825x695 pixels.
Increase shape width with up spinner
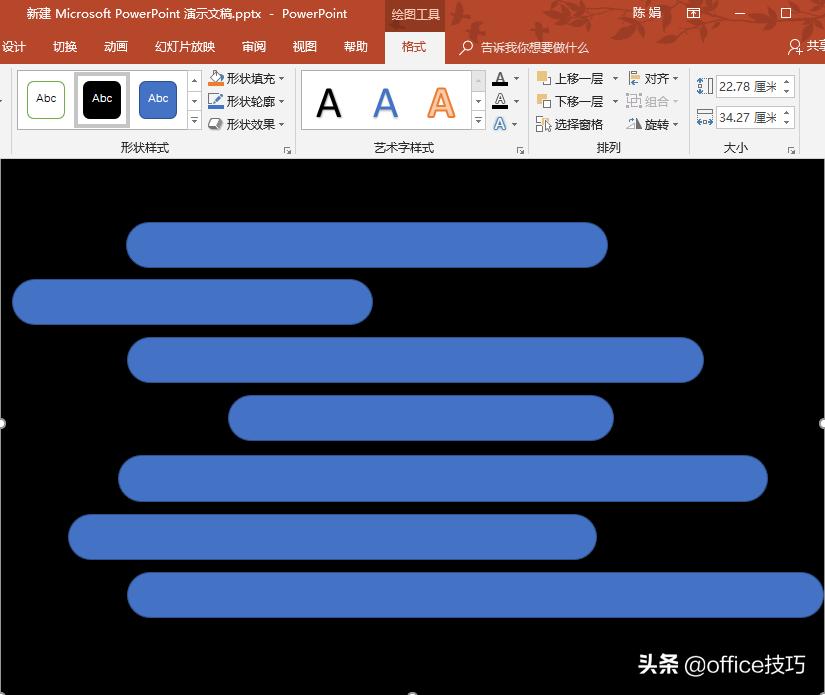pyautogui.click(x=787, y=113)
